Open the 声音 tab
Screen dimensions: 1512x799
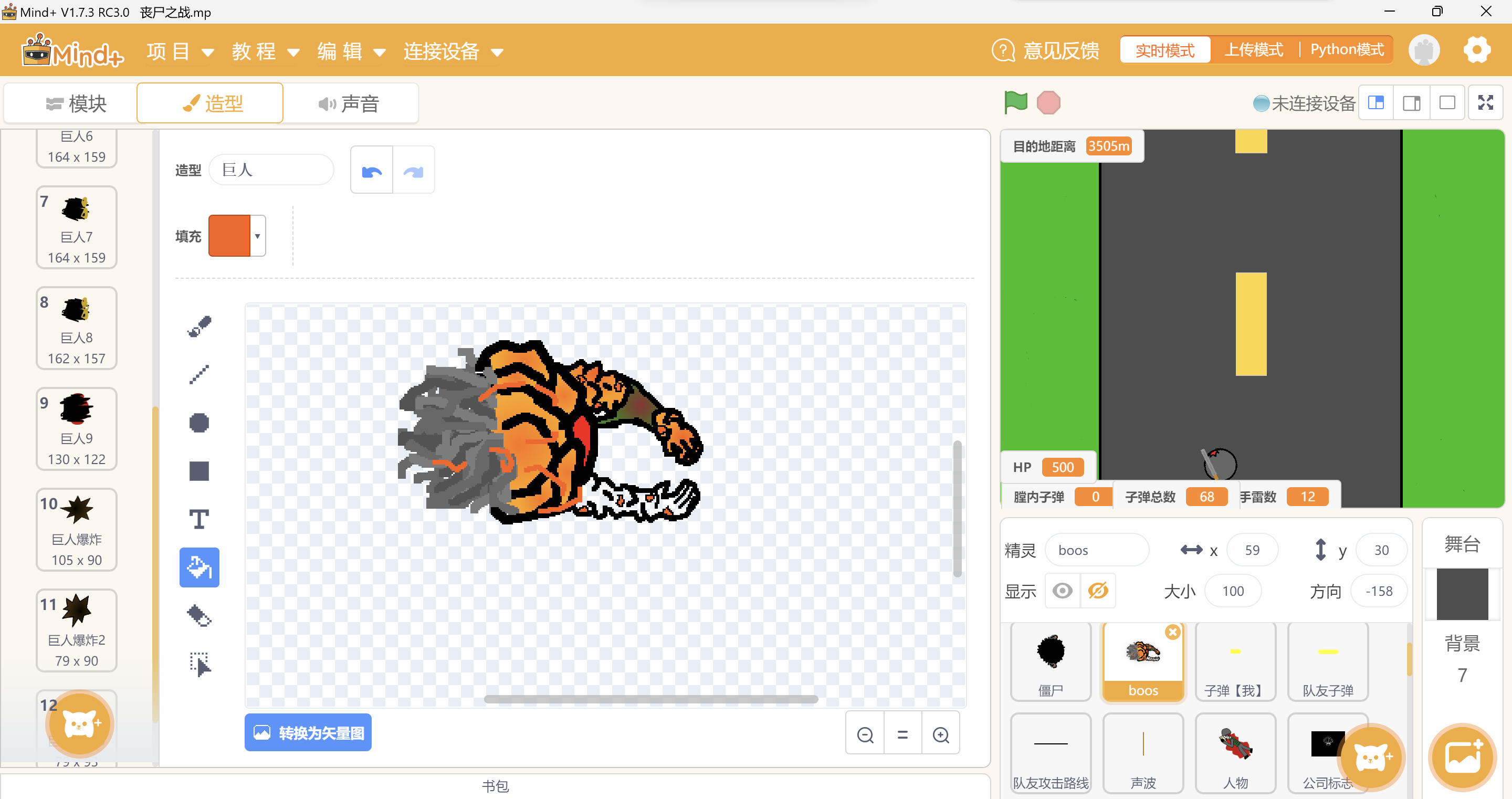349,103
